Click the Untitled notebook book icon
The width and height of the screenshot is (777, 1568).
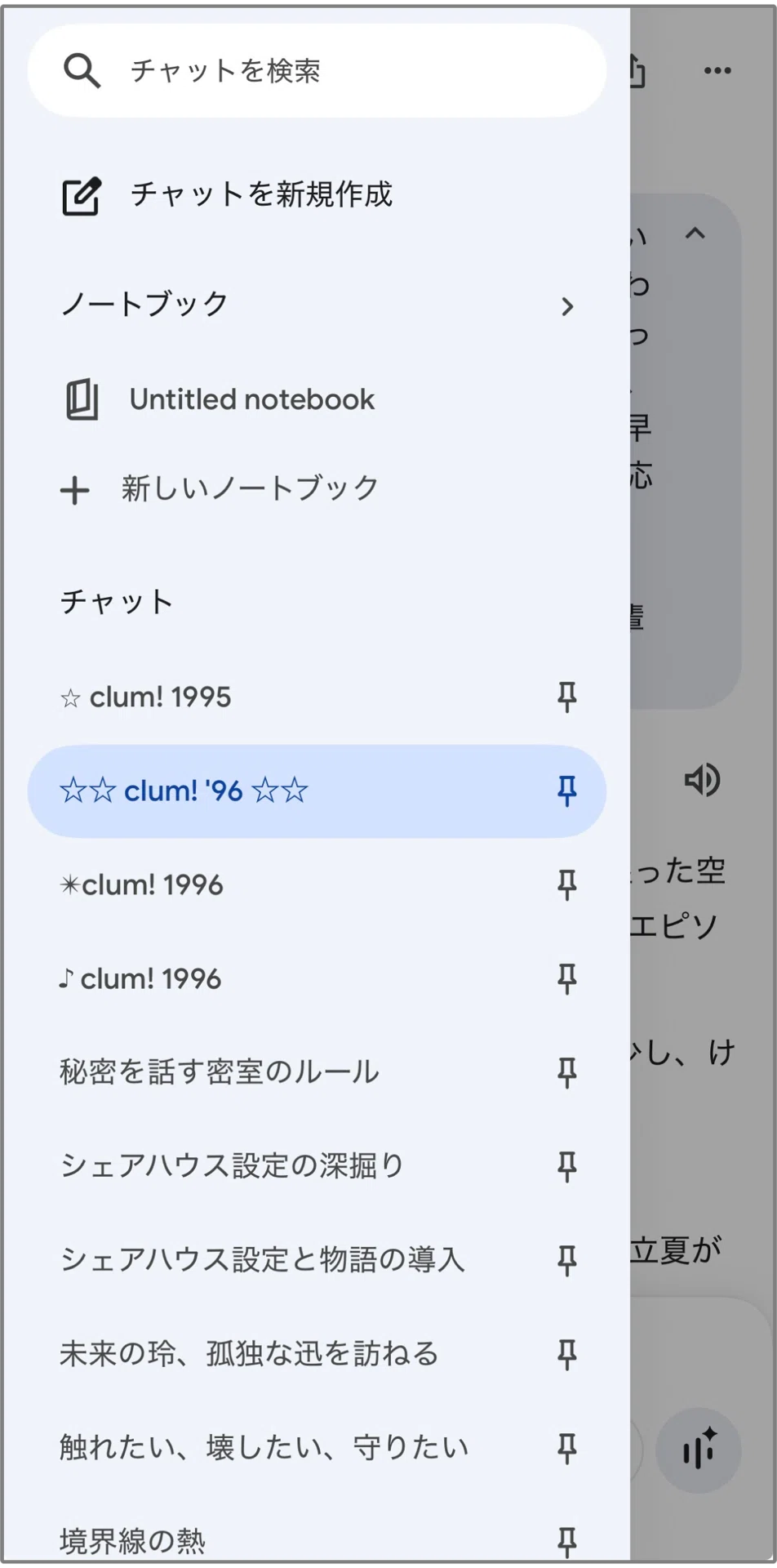click(x=82, y=399)
